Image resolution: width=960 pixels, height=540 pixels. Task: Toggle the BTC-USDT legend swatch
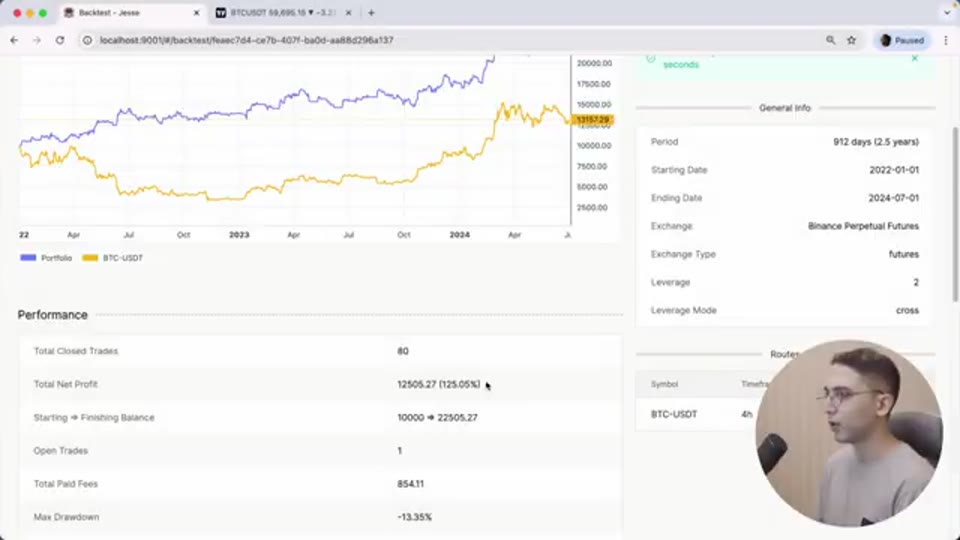(90, 258)
